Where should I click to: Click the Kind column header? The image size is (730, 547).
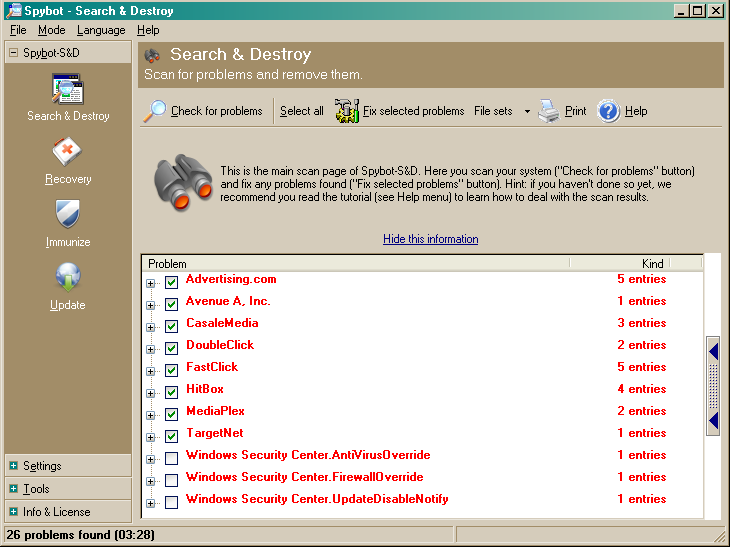[x=620, y=263]
